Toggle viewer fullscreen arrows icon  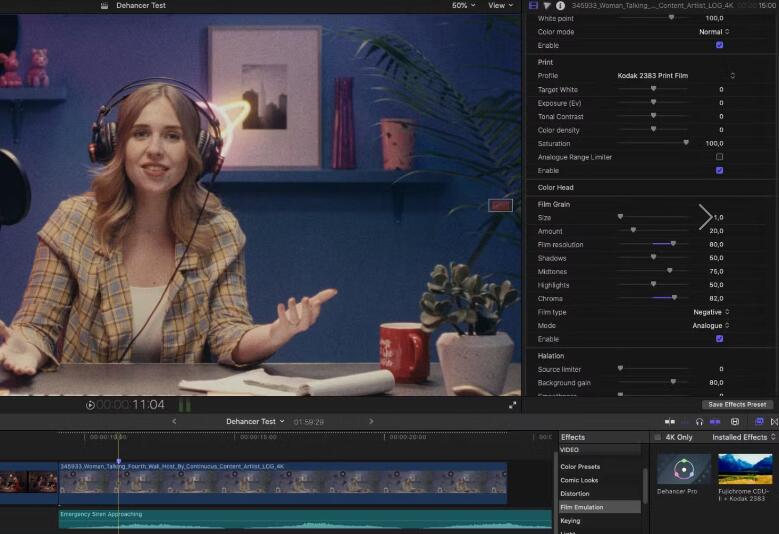pos(513,405)
